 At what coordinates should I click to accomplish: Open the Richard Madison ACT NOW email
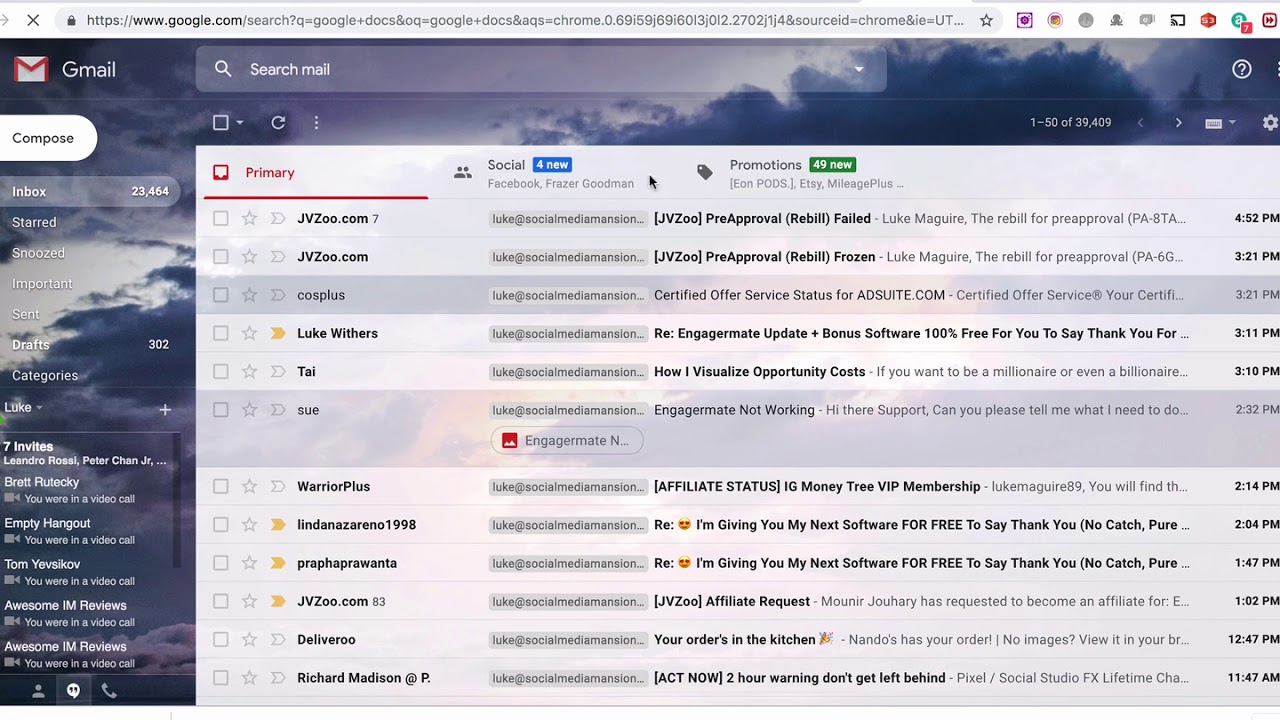738,678
